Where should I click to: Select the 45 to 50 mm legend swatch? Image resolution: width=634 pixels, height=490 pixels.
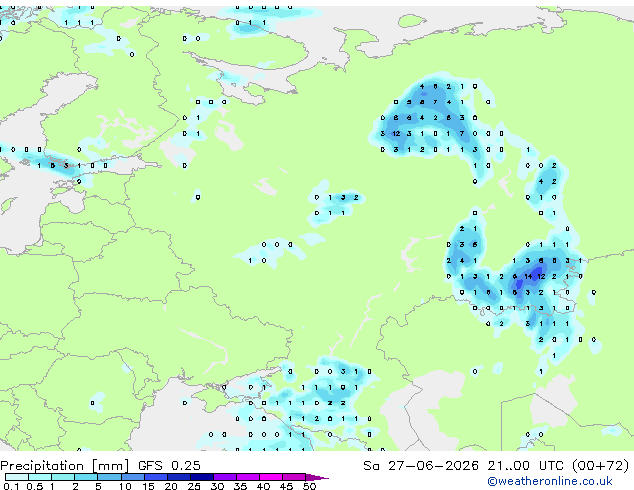[294, 477]
